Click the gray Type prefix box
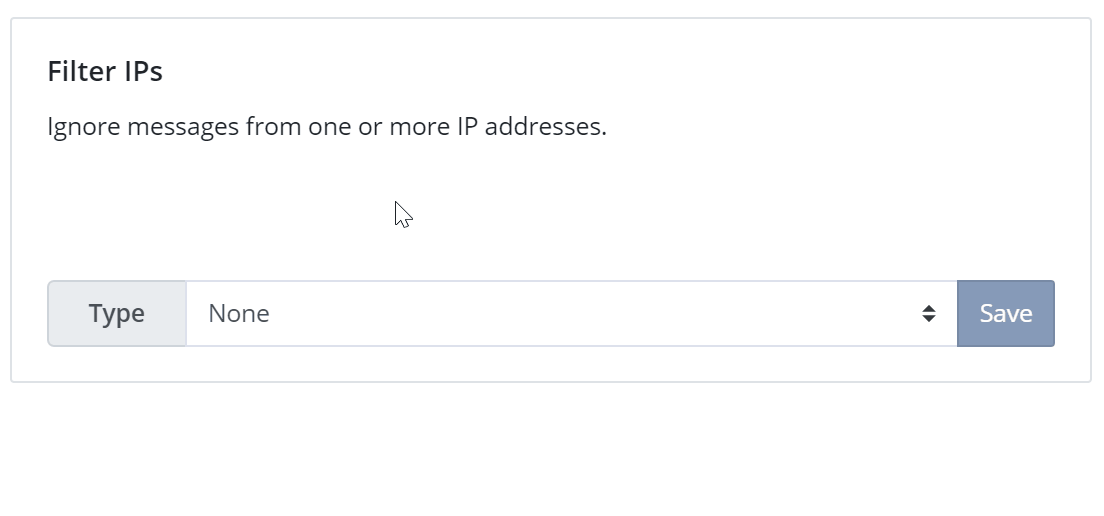This screenshot has height=516, width=1104. click(x=117, y=313)
